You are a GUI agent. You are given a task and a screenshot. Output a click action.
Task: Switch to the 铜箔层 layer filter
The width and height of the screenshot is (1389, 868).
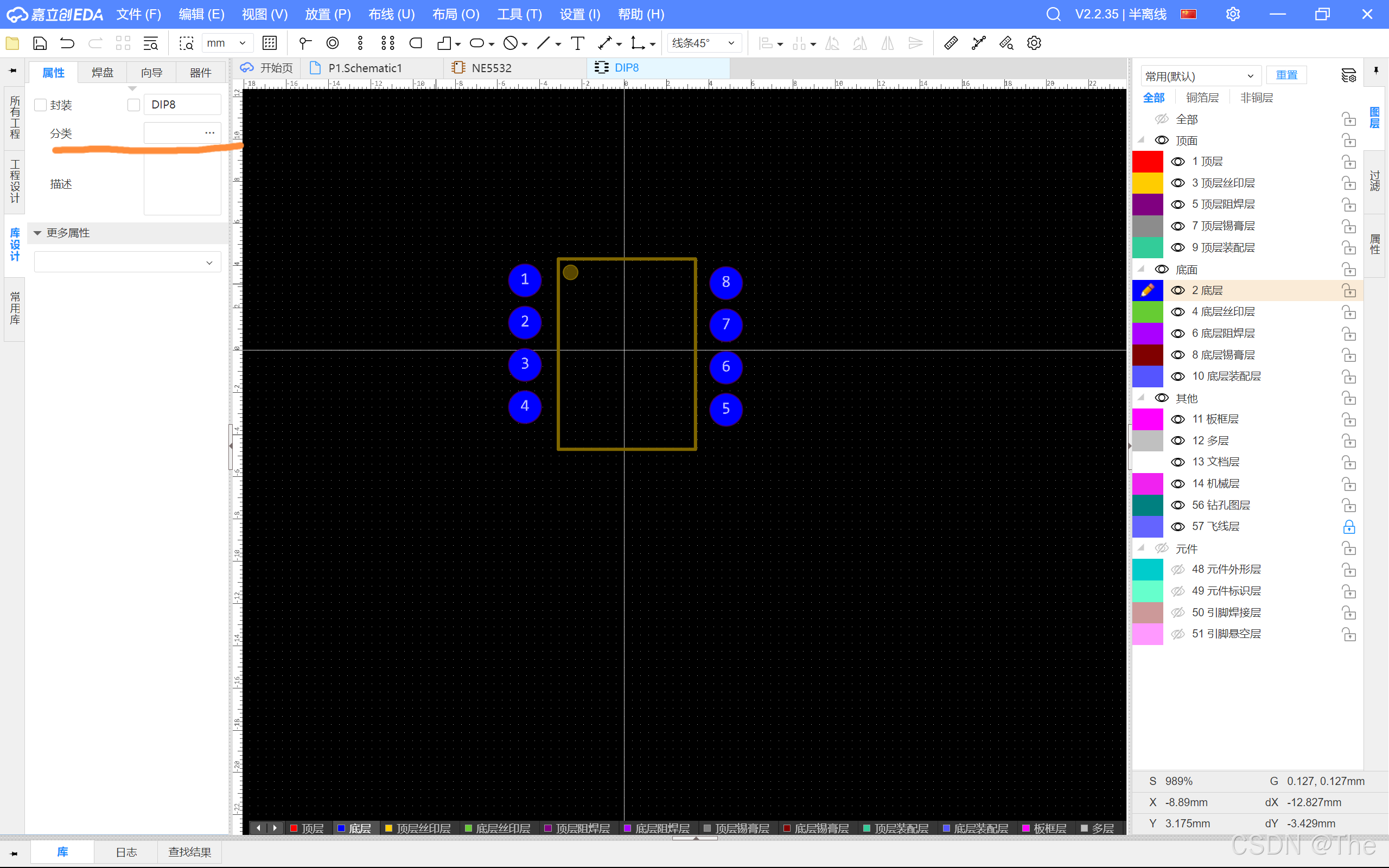[1202, 98]
